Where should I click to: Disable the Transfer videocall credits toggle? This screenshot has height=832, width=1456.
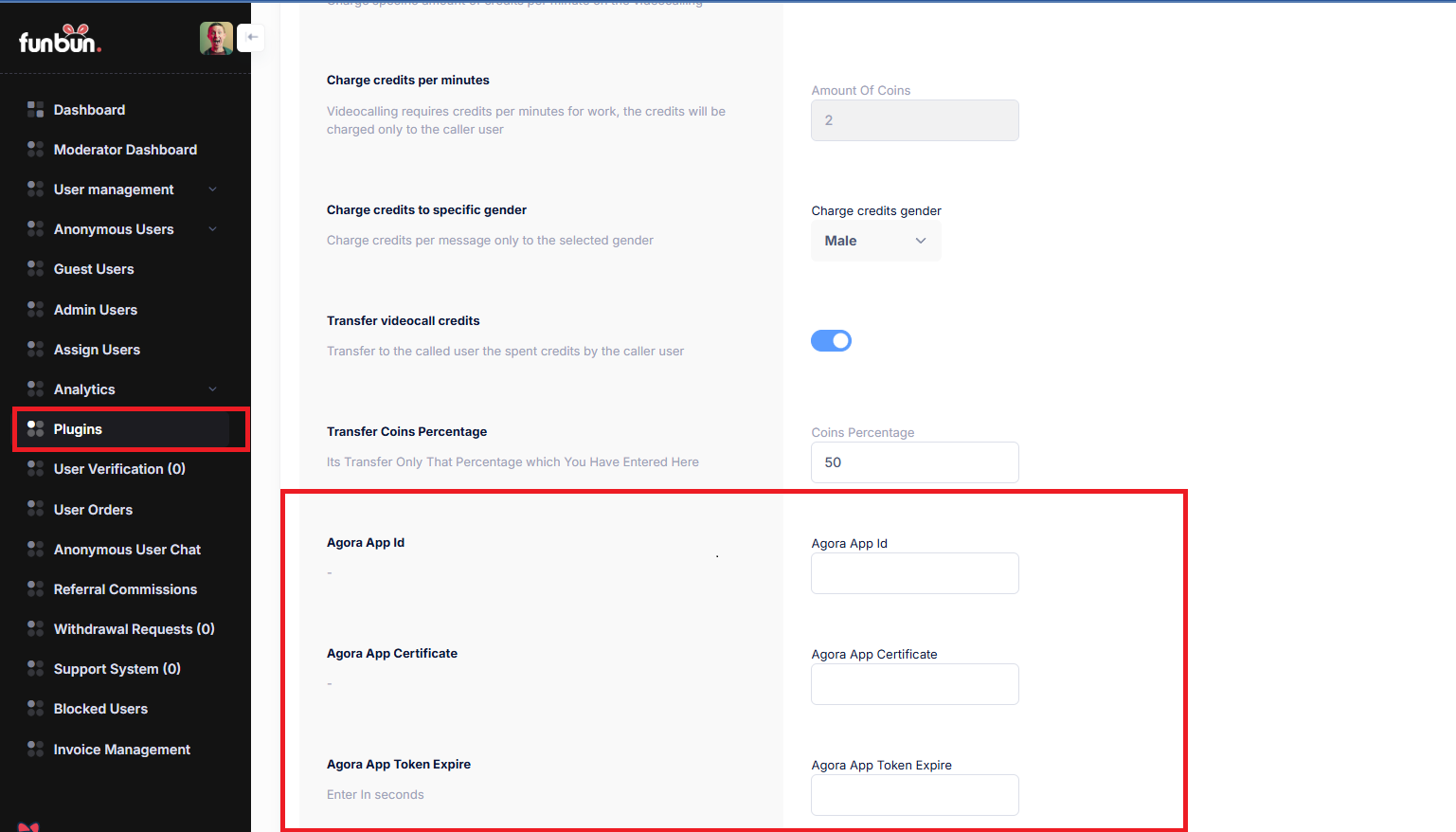click(831, 341)
